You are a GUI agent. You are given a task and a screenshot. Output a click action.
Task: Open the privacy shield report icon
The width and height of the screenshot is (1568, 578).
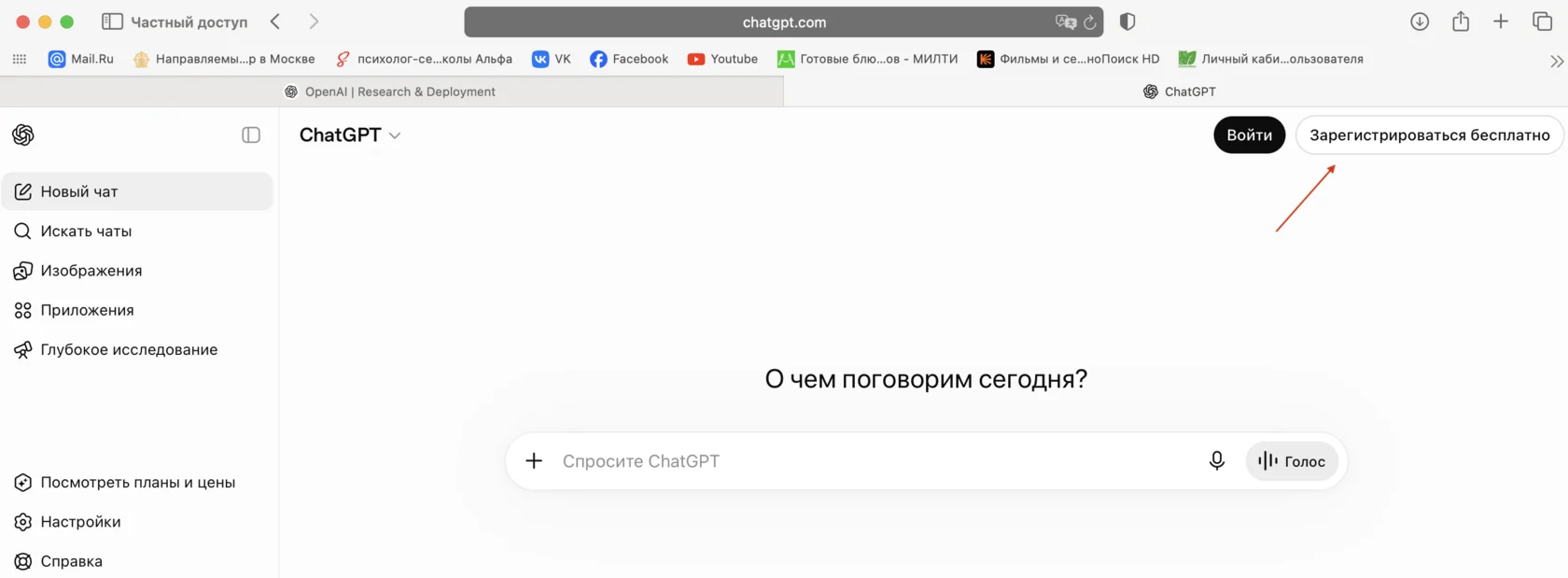pyautogui.click(x=1127, y=21)
